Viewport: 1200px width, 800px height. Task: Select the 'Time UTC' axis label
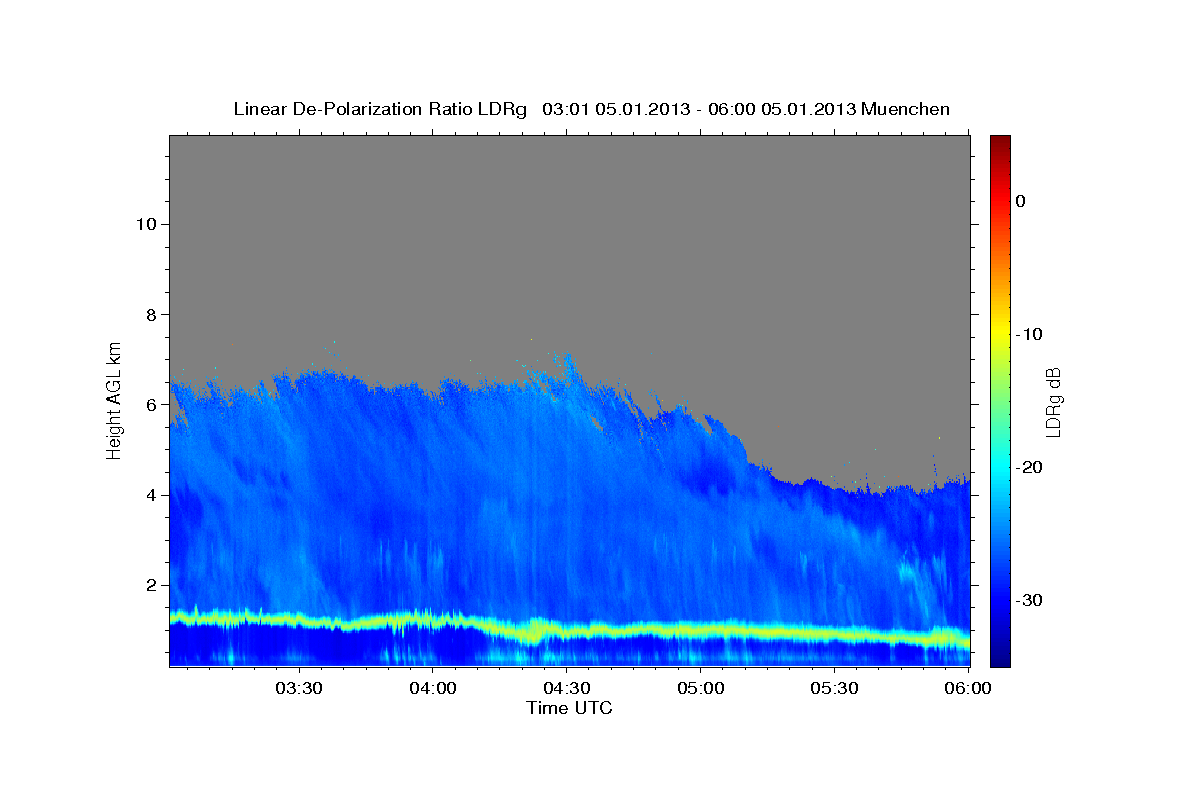click(569, 708)
